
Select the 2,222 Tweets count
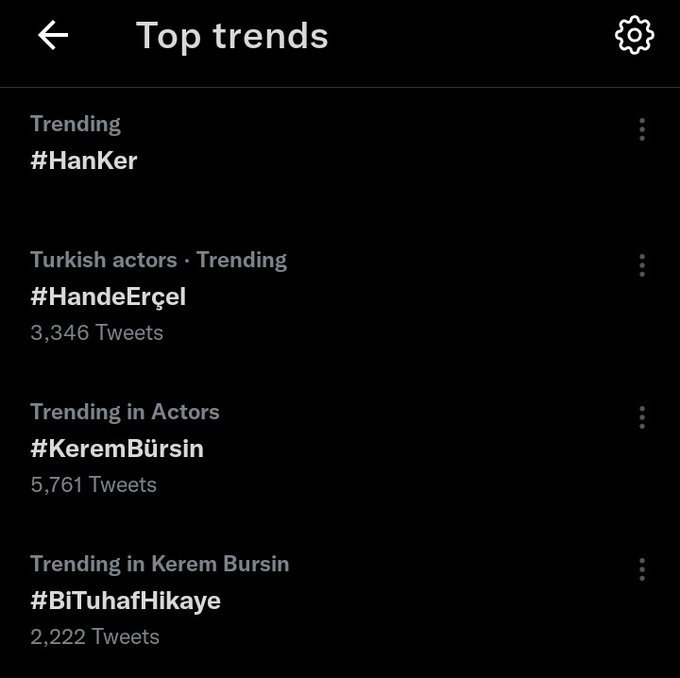point(94,636)
